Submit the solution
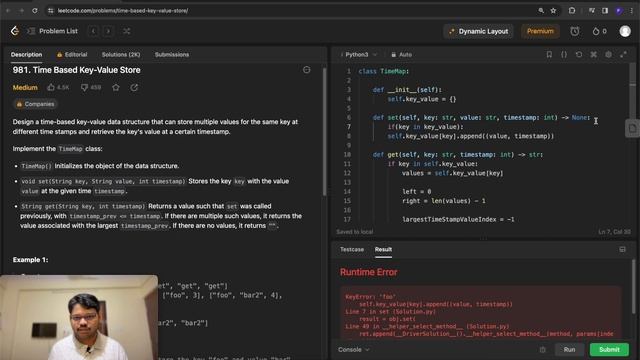Image resolution: width=640 pixels, height=360 pixels. 609,350
